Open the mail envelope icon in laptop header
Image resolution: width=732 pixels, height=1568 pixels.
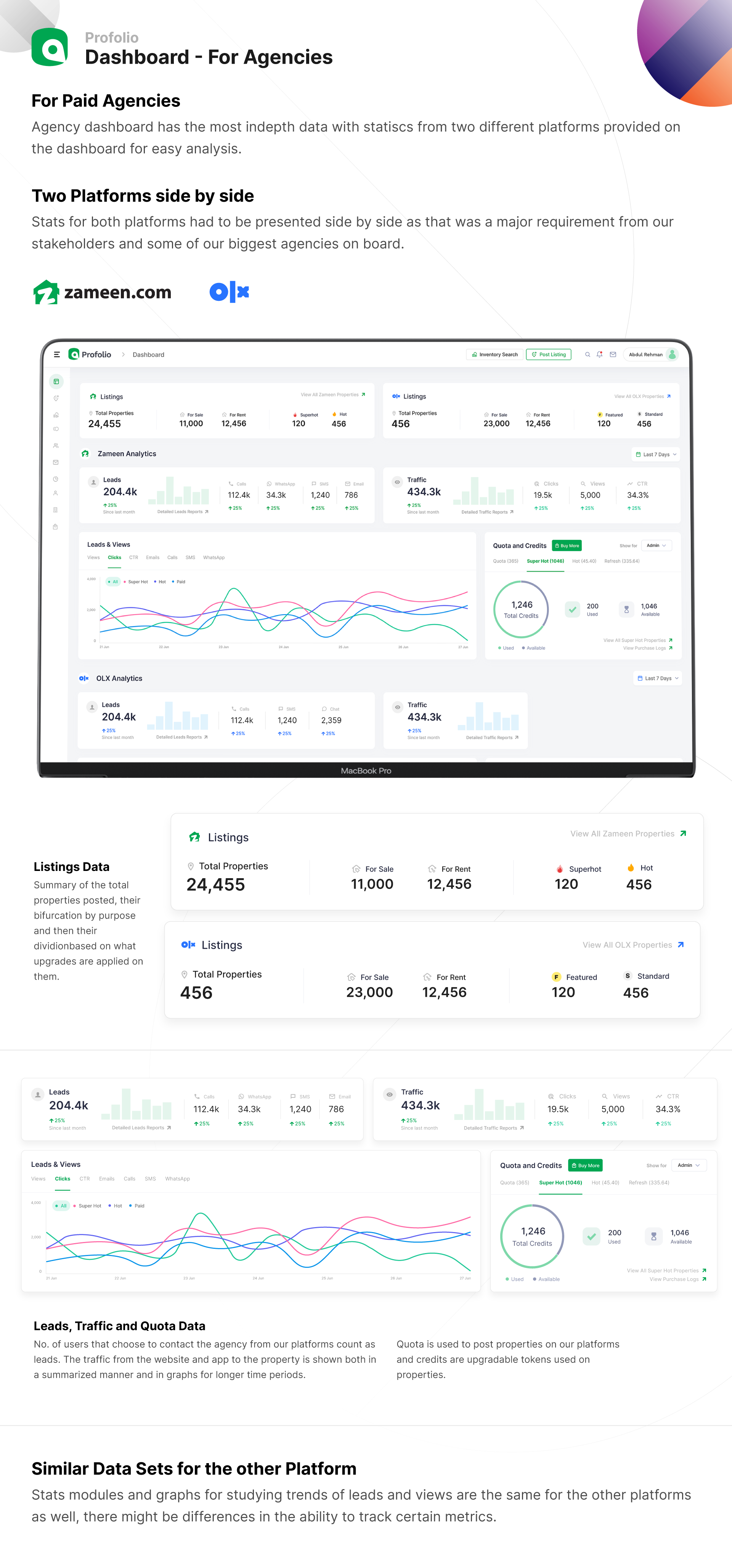pyautogui.click(x=613, y=354)
